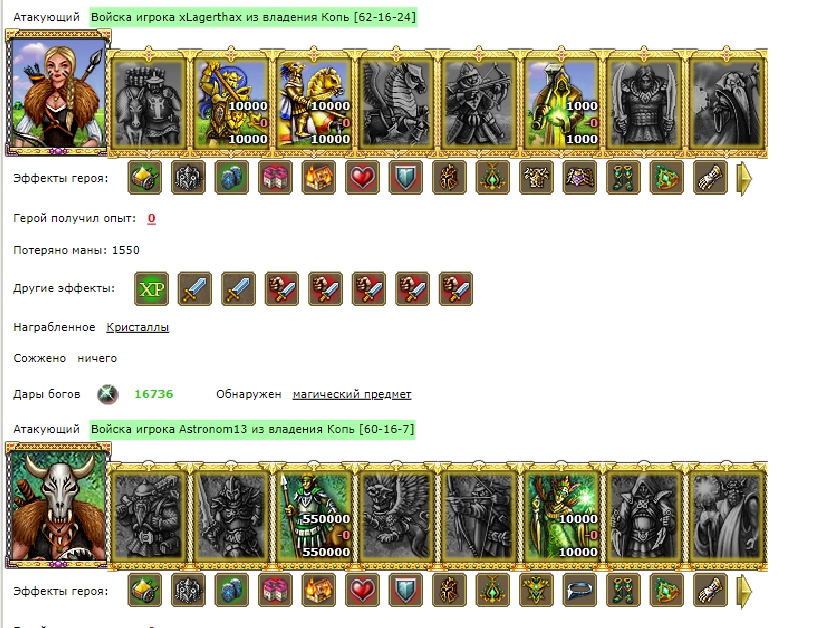Click the 550000 spearman unit card

coord(314,514)
